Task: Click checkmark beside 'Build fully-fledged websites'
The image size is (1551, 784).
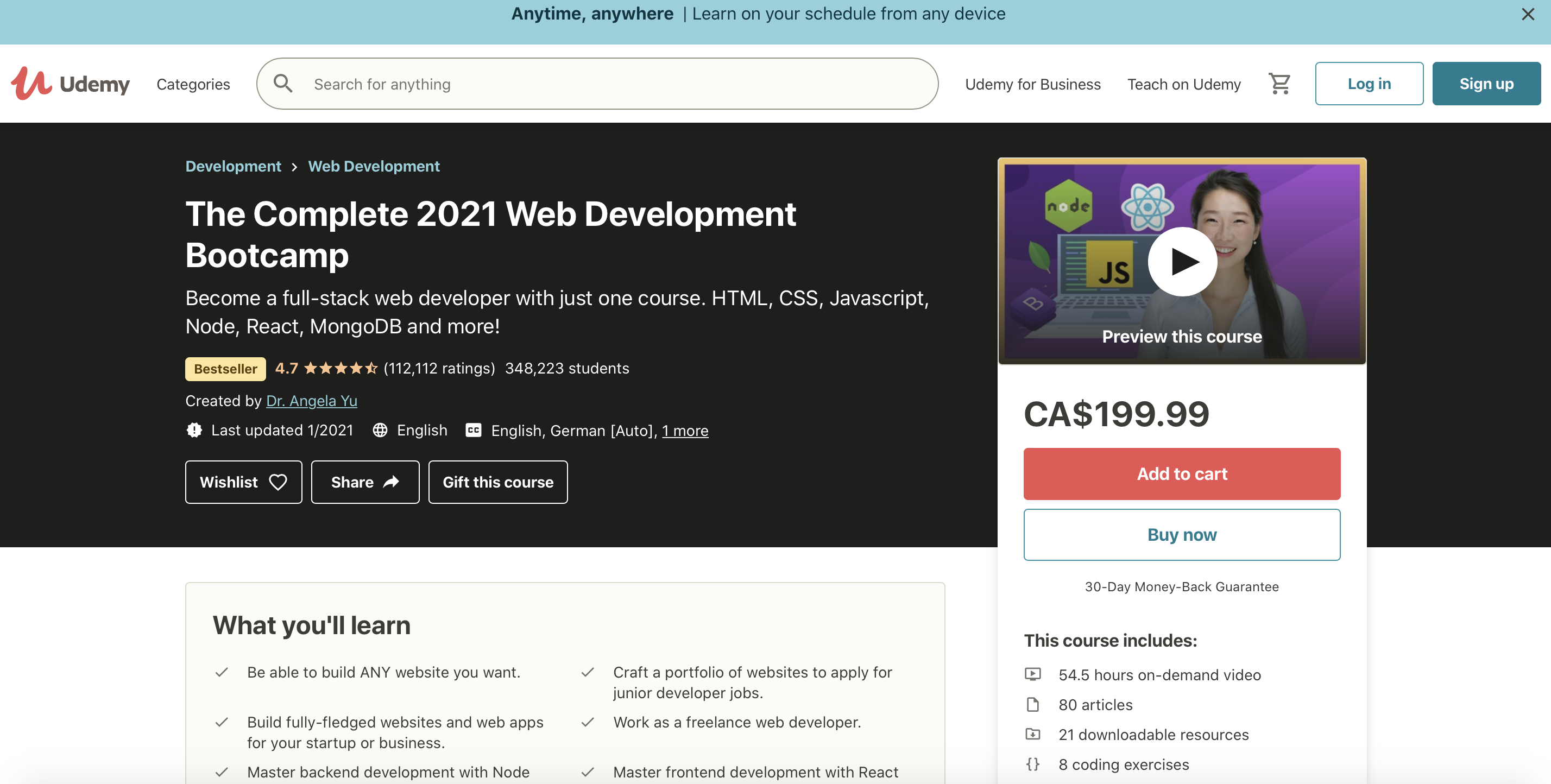Action: [x=222, y=722]
